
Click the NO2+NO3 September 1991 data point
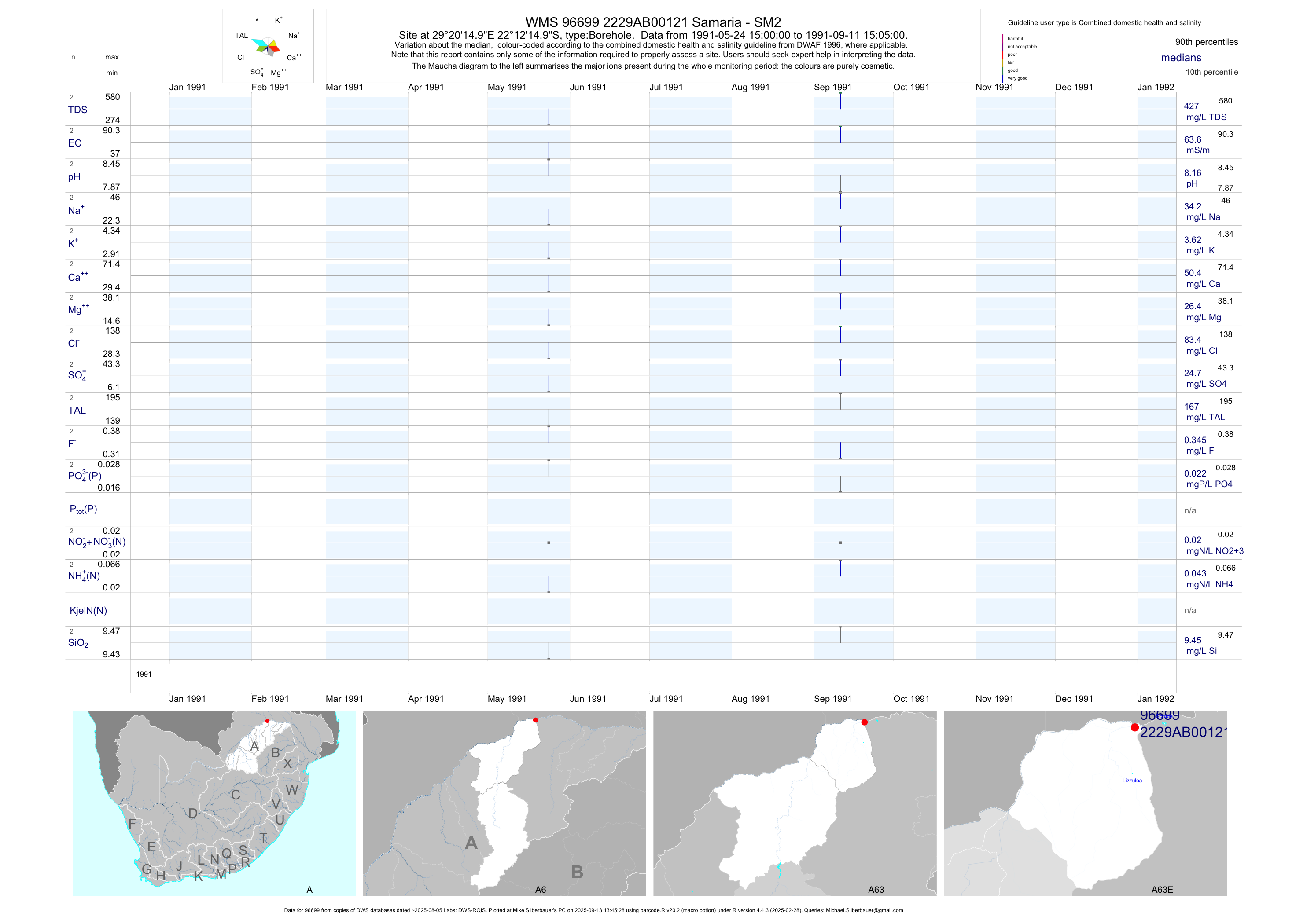[x=840, y=543]
